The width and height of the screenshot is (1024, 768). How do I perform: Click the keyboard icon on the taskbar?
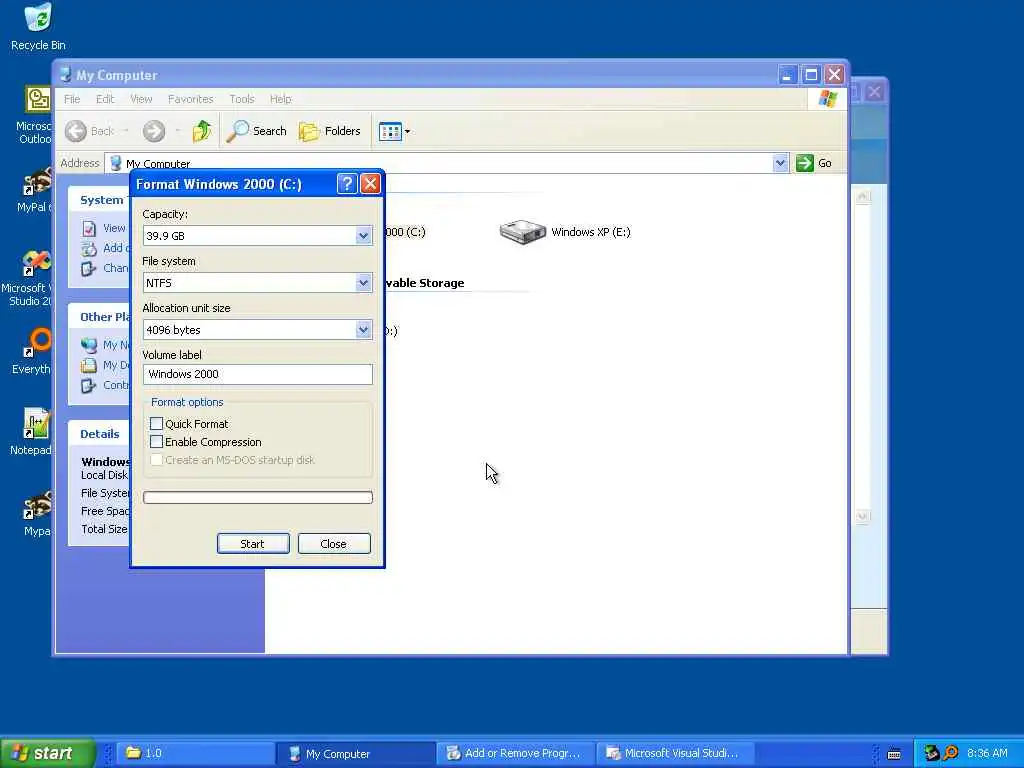pos(894,754)
